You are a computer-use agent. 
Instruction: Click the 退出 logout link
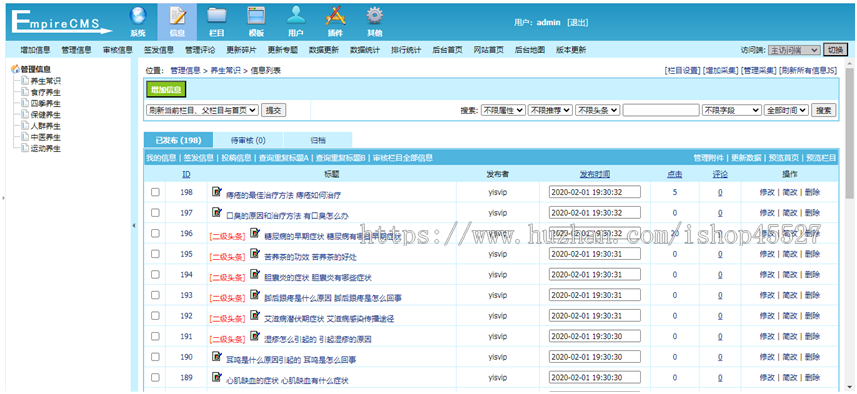(578, 22)
